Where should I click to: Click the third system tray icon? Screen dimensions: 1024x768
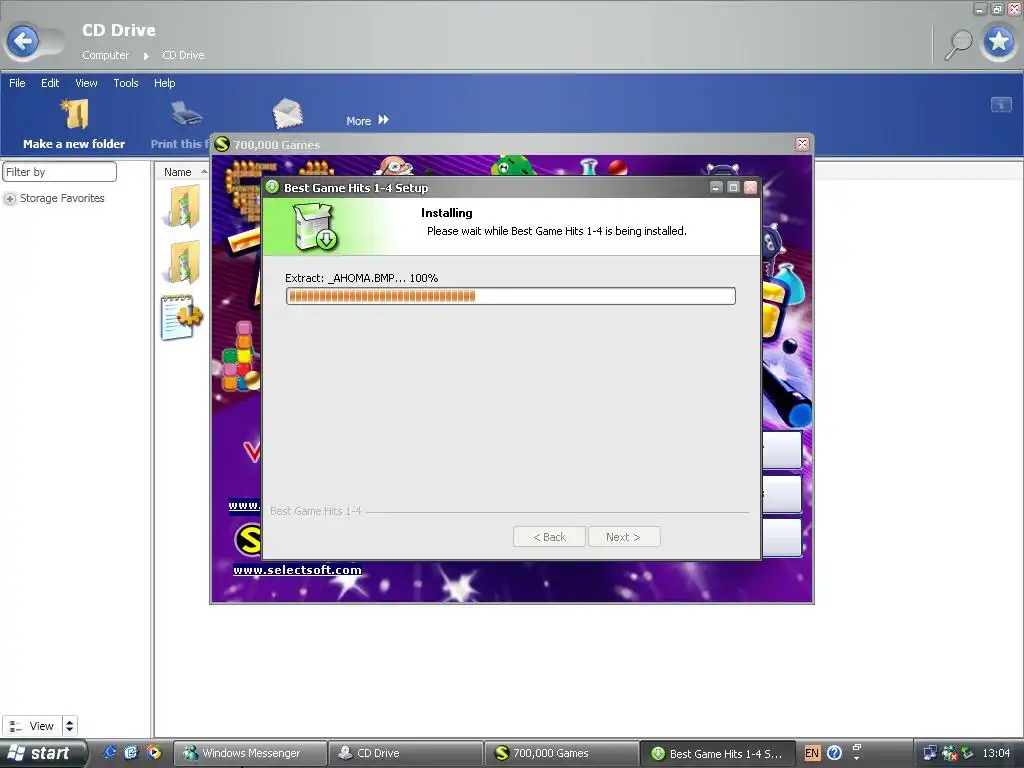pyautogui.click(x=967, y=753)
